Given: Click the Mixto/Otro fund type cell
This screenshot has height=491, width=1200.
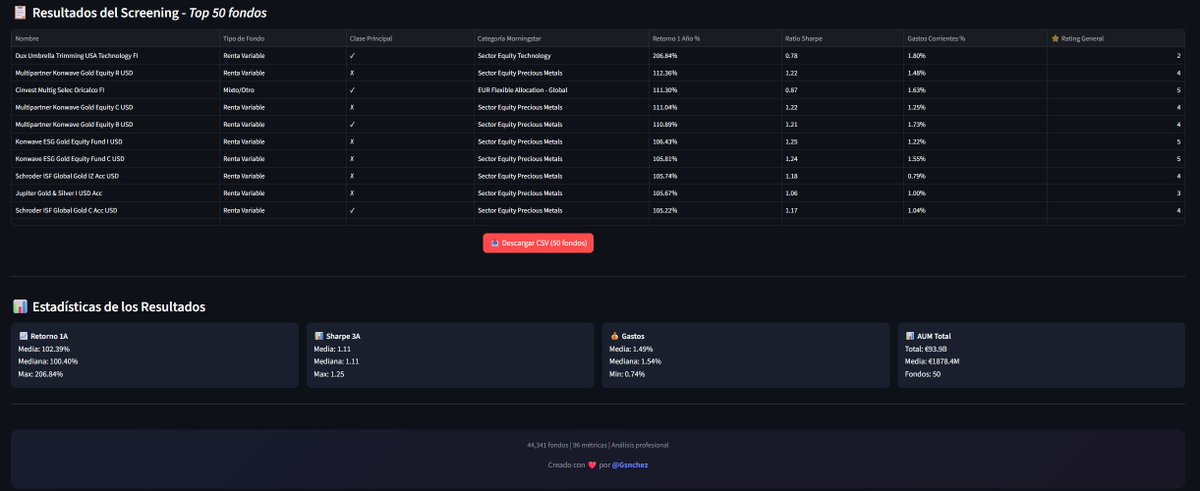Looking at the screenshot, I should click(x=282, y=90).
